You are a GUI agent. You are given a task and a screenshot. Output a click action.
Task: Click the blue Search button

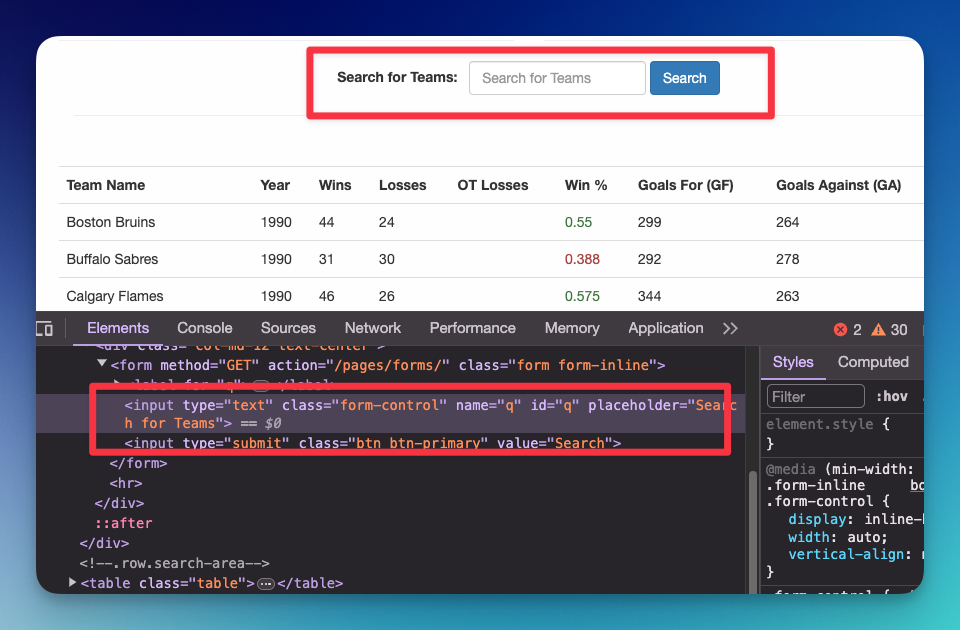[684, 78]
